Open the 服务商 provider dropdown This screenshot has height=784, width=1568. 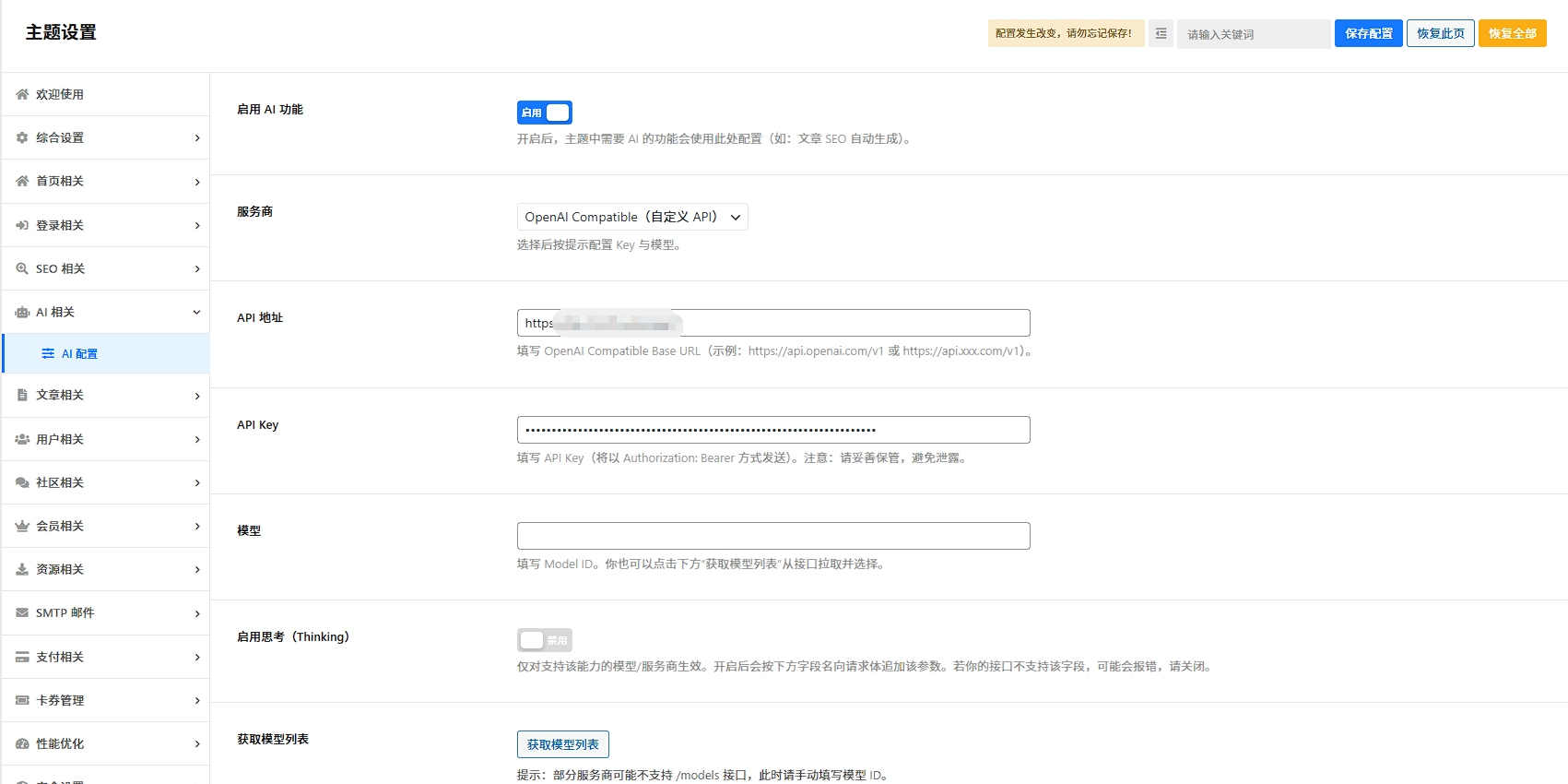click(x=631, y=217)
